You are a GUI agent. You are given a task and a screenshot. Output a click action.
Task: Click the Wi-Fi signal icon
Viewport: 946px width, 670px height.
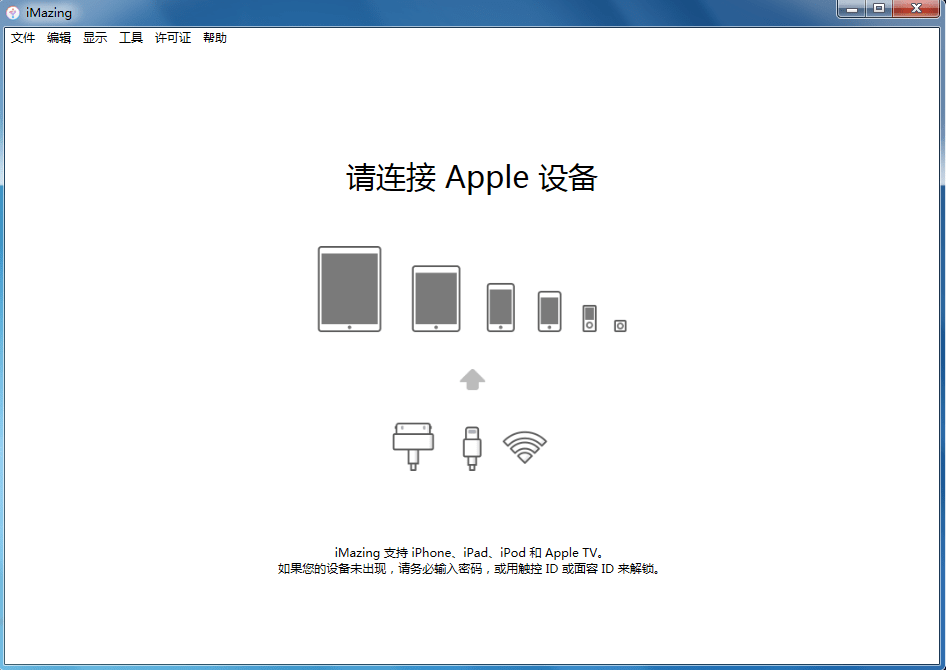pos(525,447)
